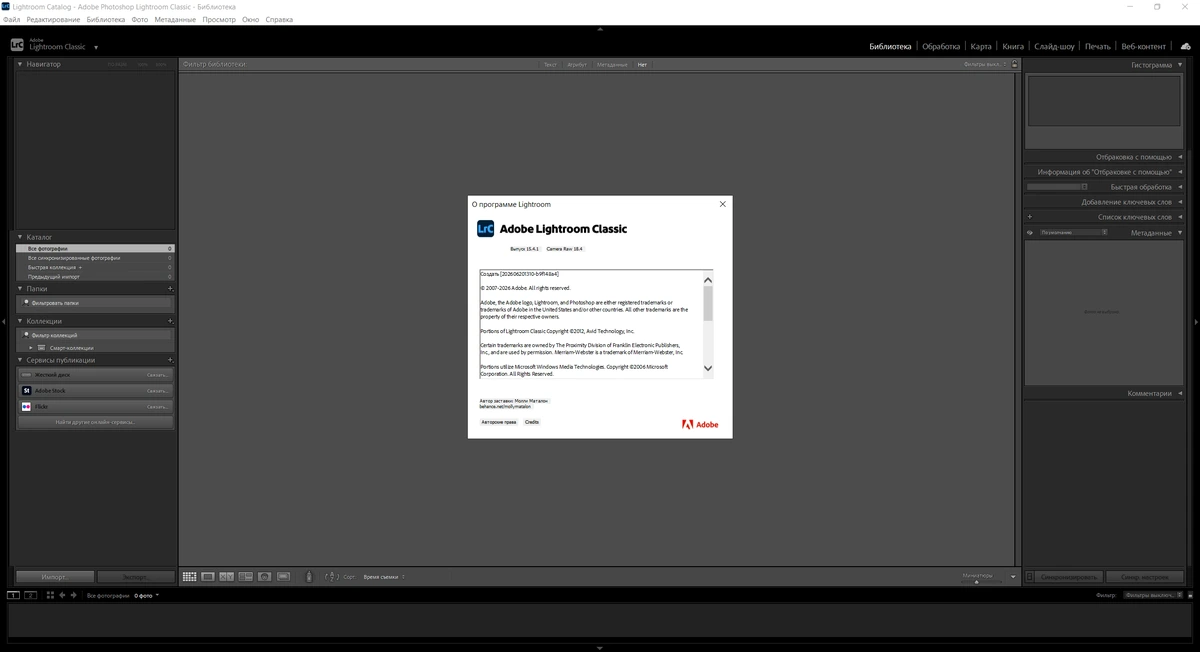Collapse the Папки panel
The height and width of the screenshot is (652, 1200).
(x=20, y=288)
